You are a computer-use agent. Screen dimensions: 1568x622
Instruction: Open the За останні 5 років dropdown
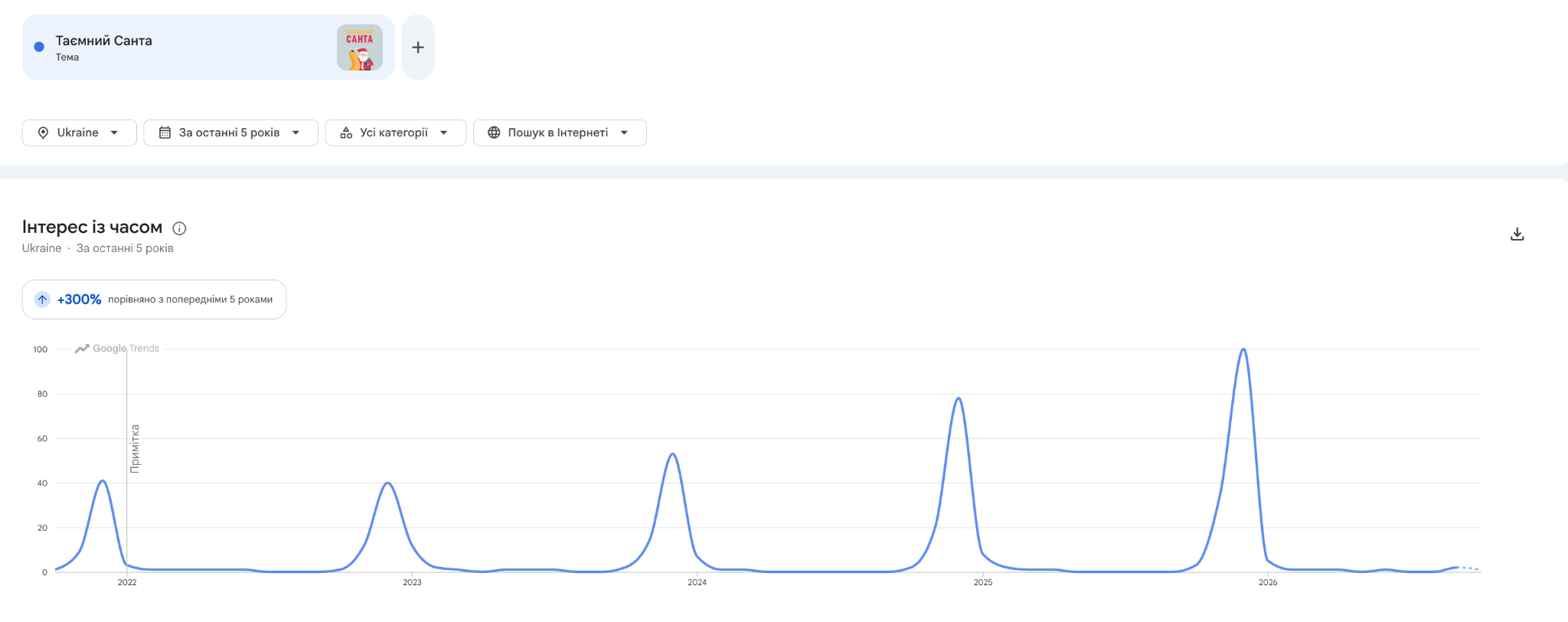coord(230,133)
